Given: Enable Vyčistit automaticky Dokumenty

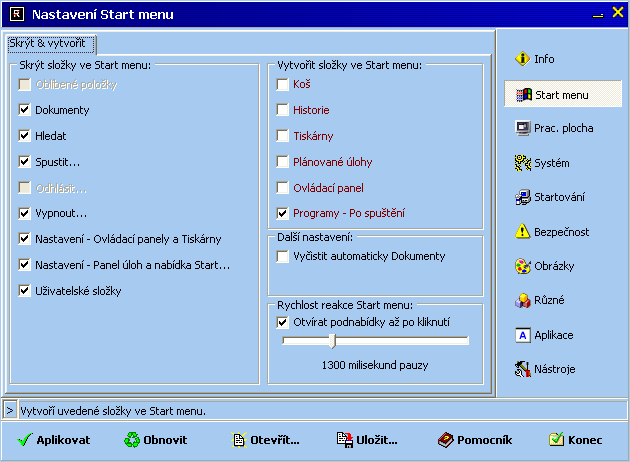Looking at the screenshot, I should click(x=282, y=256).
